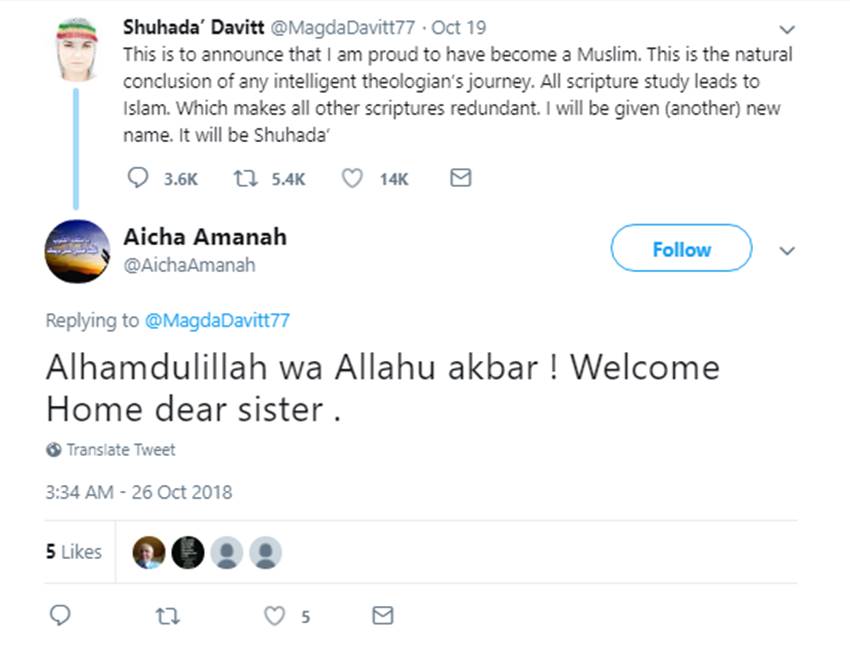
Task: Translate Tweet from Aicha Amanah
Action: 120,450
